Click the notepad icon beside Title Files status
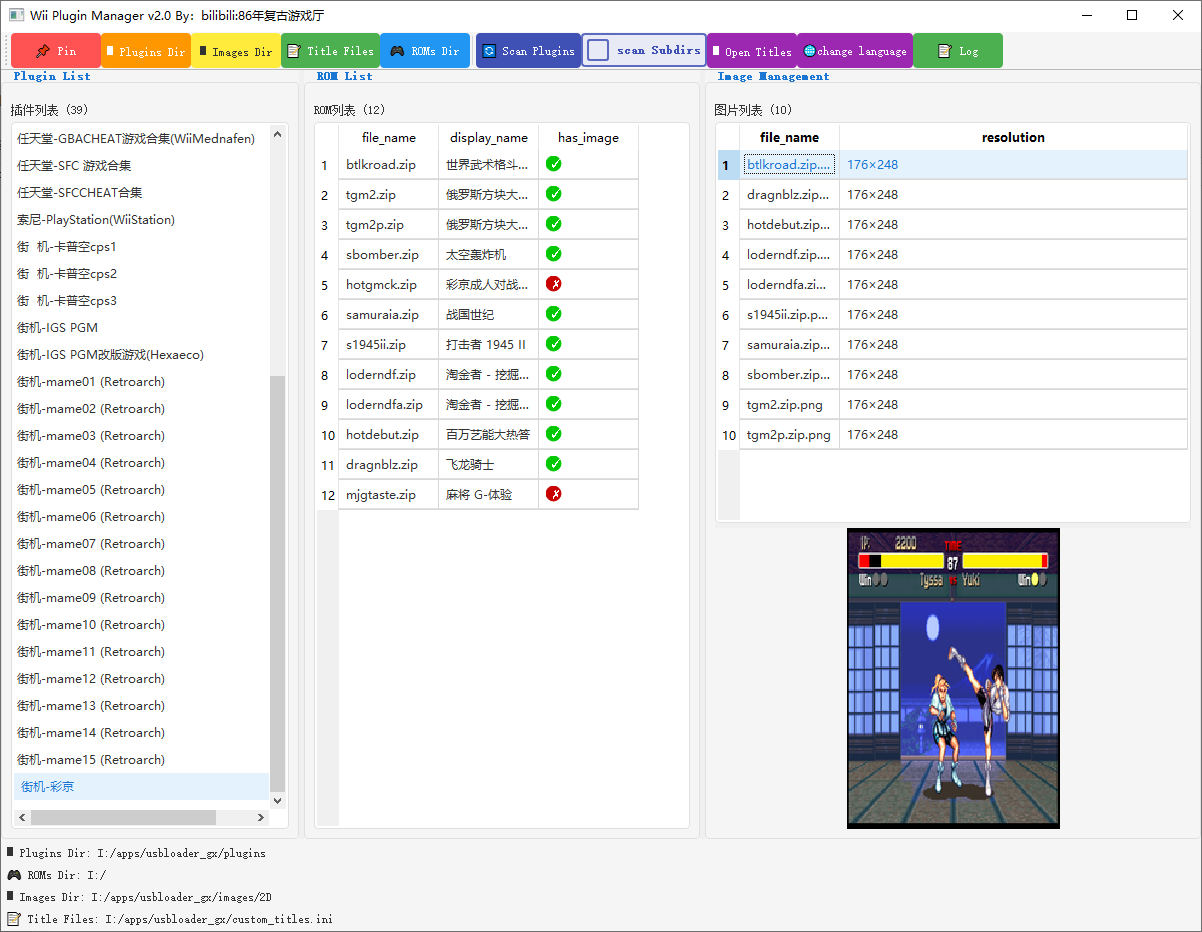The width and height of the screenshot is (1202, 932). click(14, 918)
